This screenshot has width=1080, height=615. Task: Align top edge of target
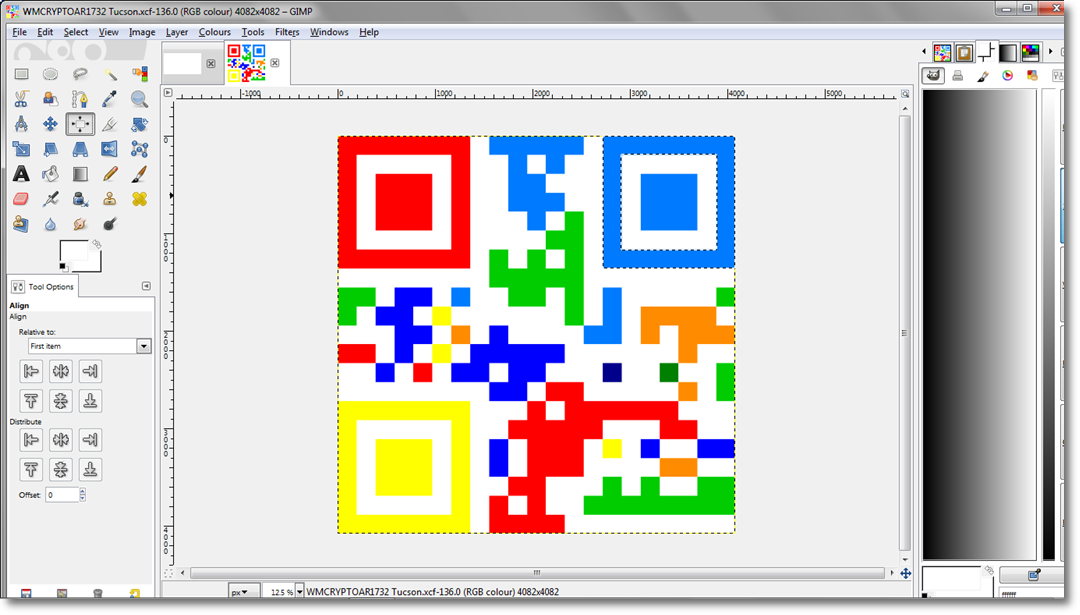pyautogui.click(x=31, y=401)
